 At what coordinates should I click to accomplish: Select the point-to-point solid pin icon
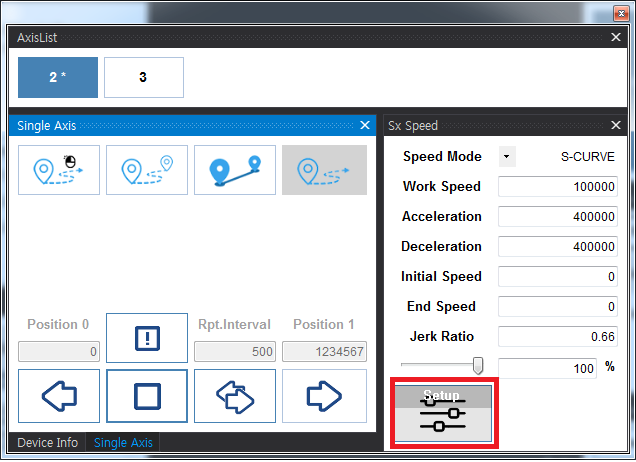click(235, 170)
